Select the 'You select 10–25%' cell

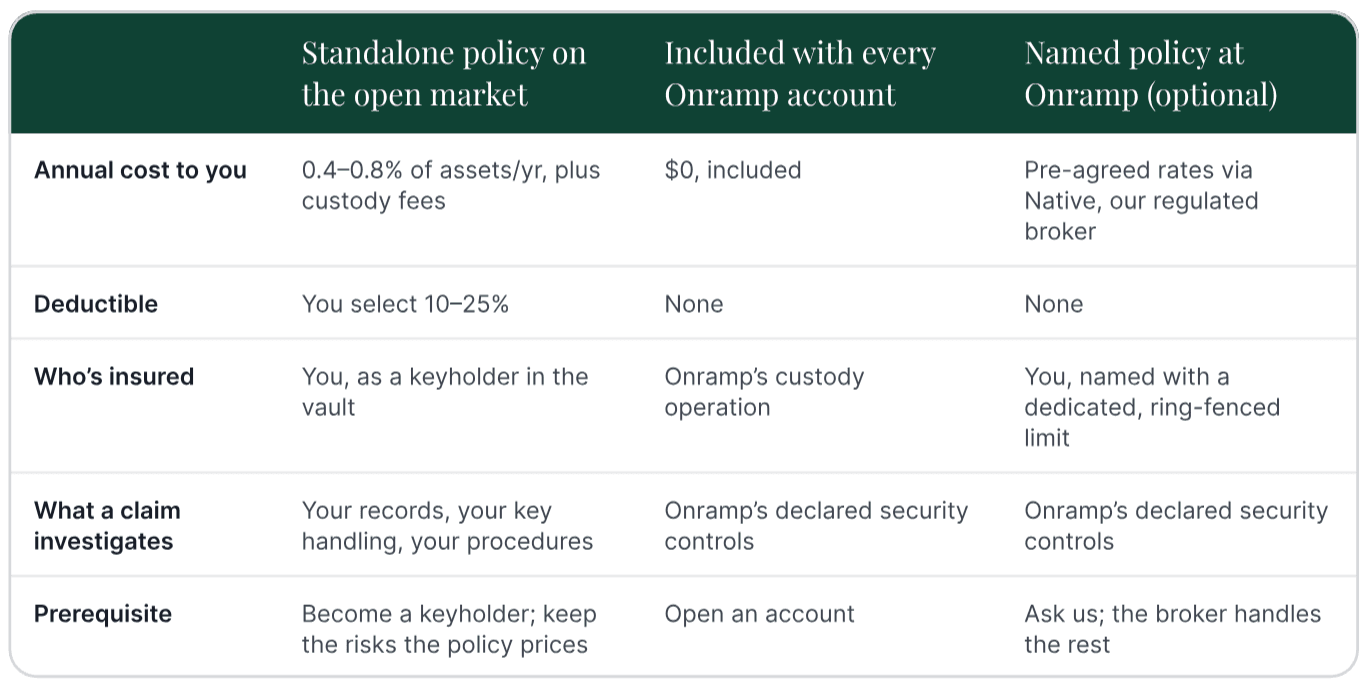click(405, 304)
